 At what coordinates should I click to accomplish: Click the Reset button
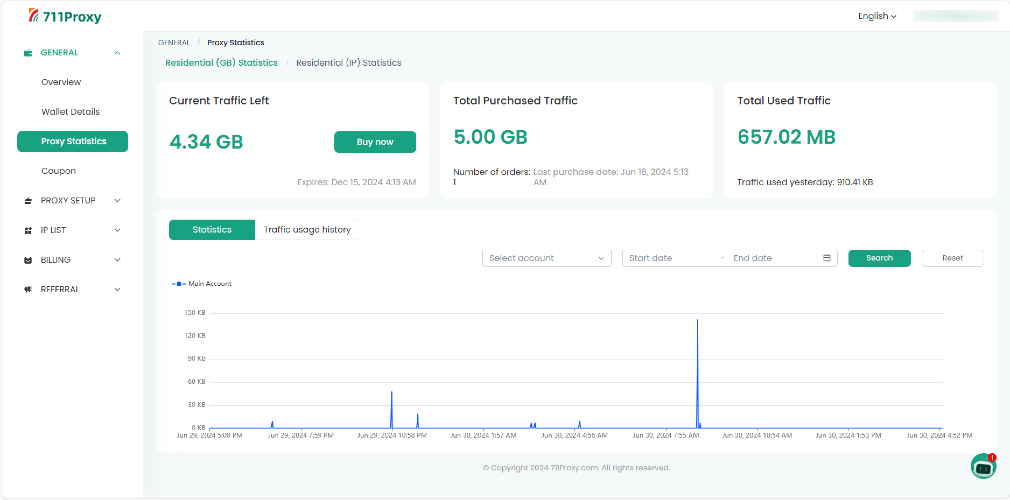point(953,258)
